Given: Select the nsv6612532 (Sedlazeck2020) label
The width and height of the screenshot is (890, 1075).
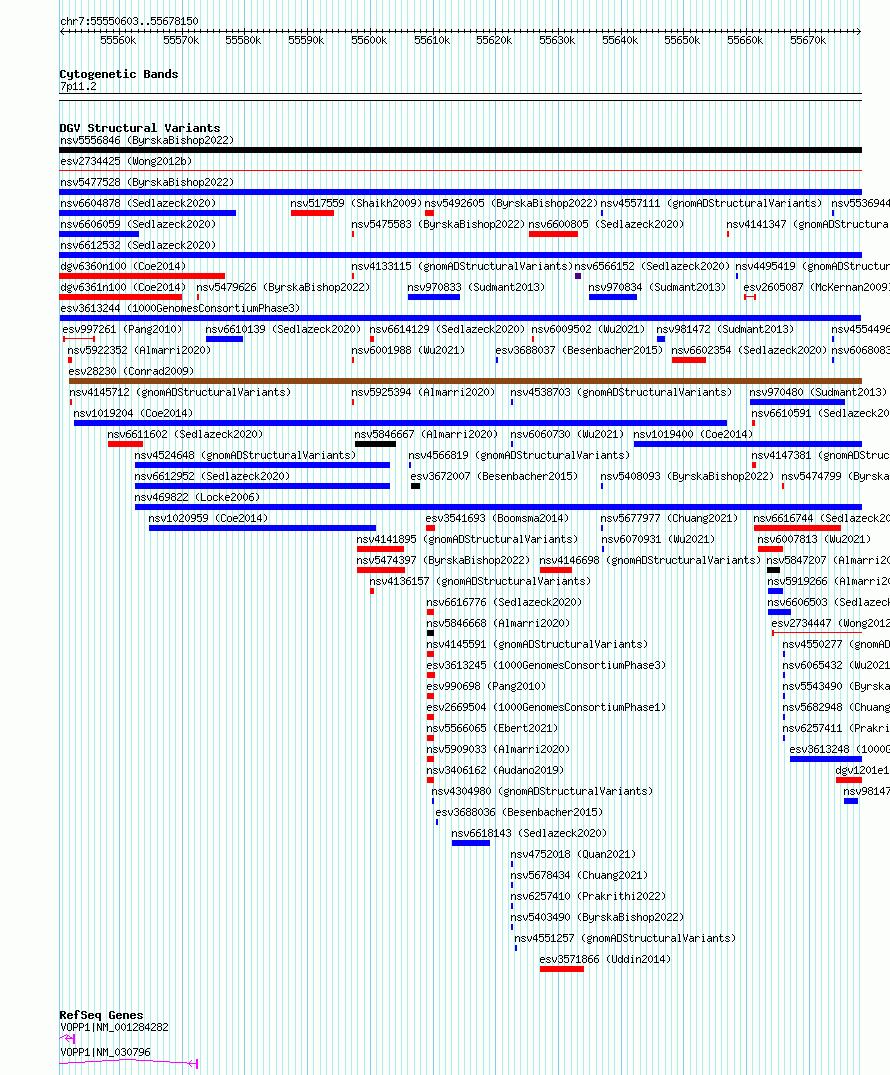Looking at the screenshot, I should coord(138,245).
